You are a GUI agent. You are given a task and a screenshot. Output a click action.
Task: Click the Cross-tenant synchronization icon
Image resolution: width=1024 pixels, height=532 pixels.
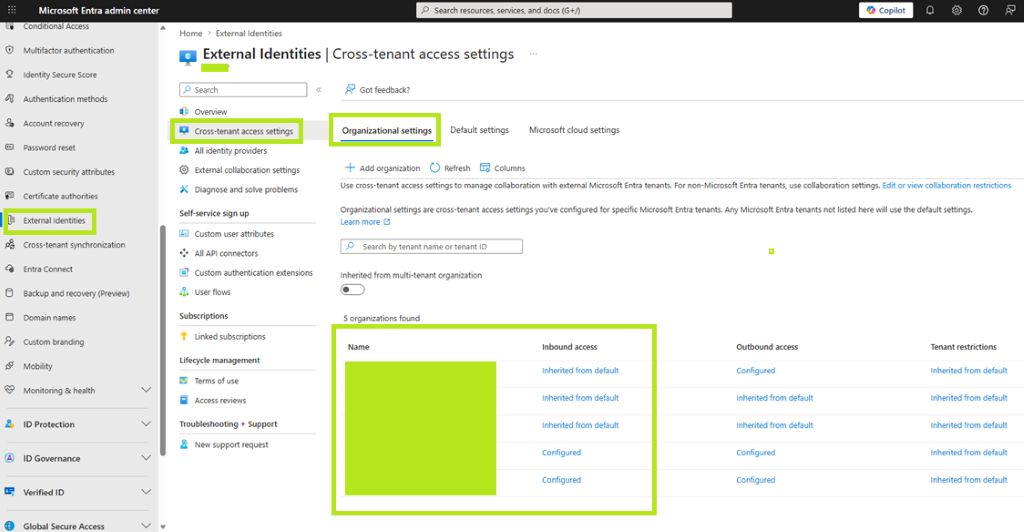(x=10, y=245)
